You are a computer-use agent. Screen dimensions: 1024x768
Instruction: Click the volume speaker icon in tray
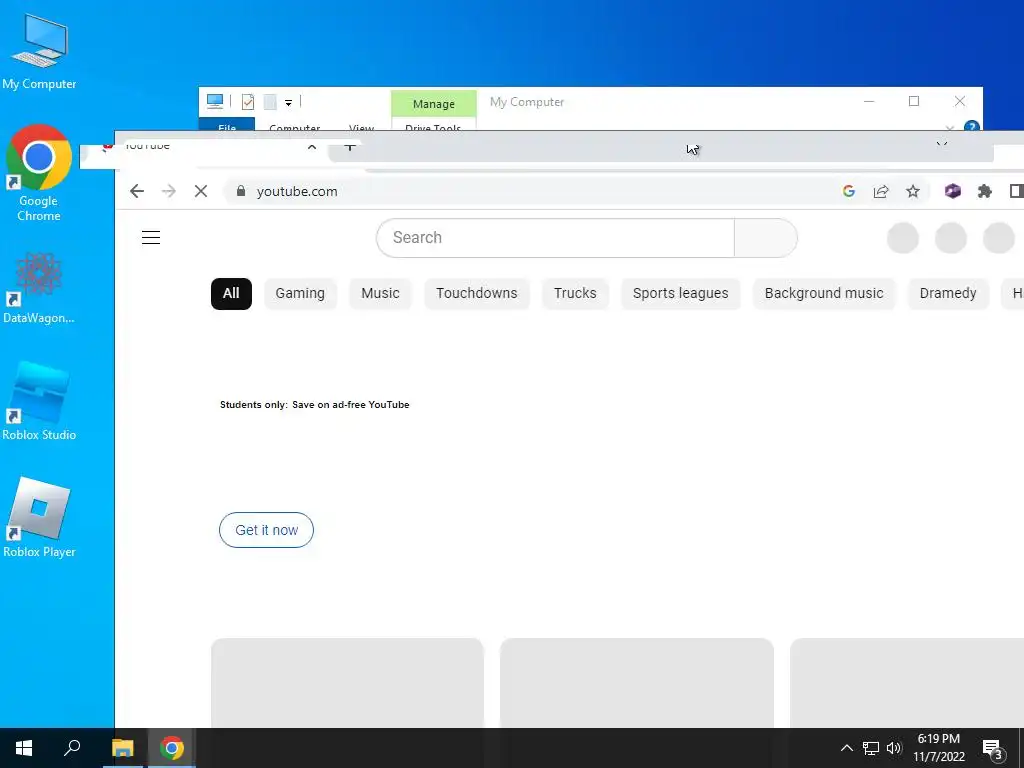click(894, 748)
